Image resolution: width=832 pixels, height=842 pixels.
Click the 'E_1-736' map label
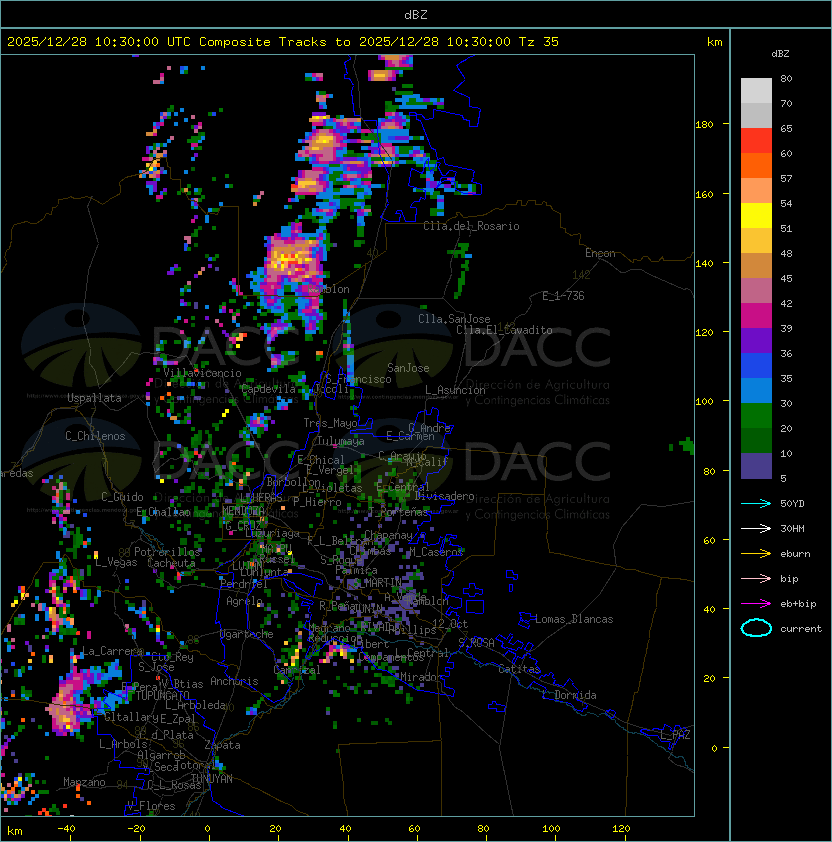click(563, 296)
